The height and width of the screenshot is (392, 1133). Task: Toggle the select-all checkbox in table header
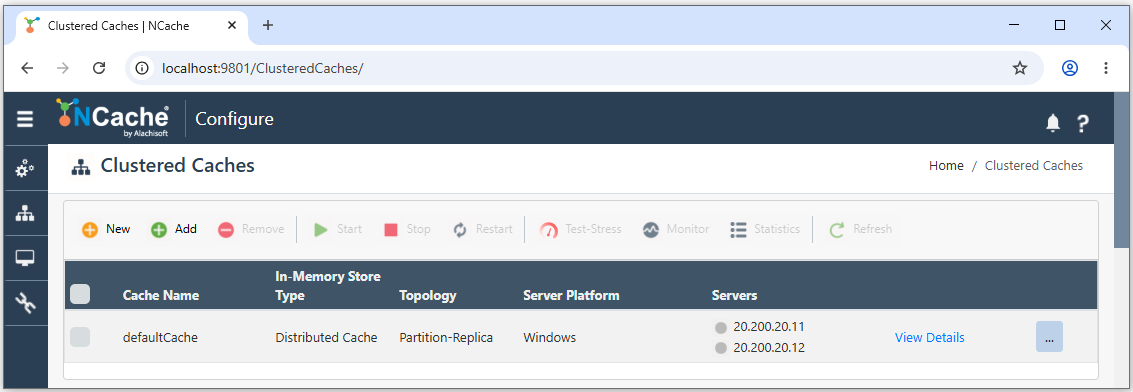point(80,294)
